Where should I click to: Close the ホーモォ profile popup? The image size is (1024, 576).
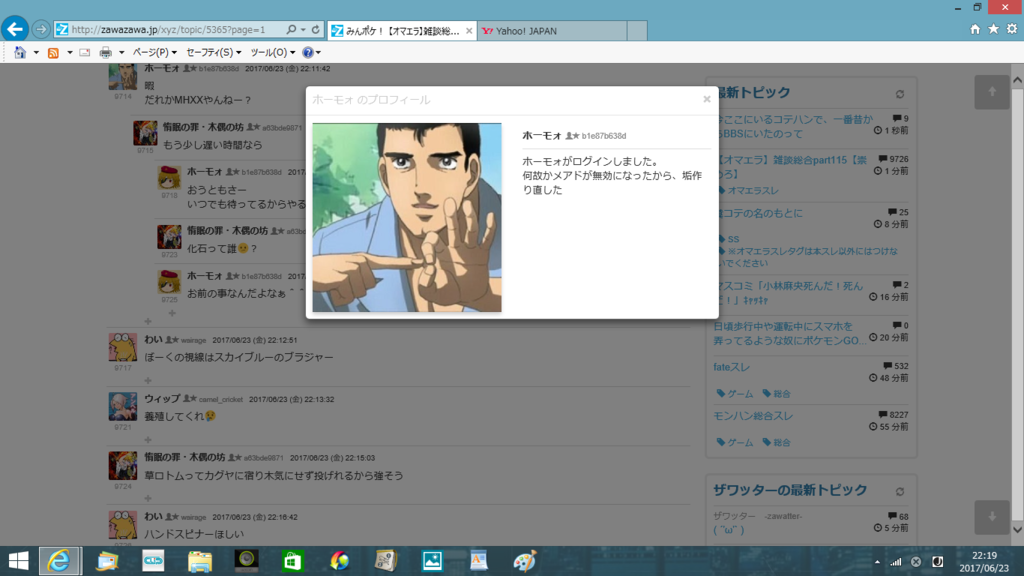[x=706, y=99]
